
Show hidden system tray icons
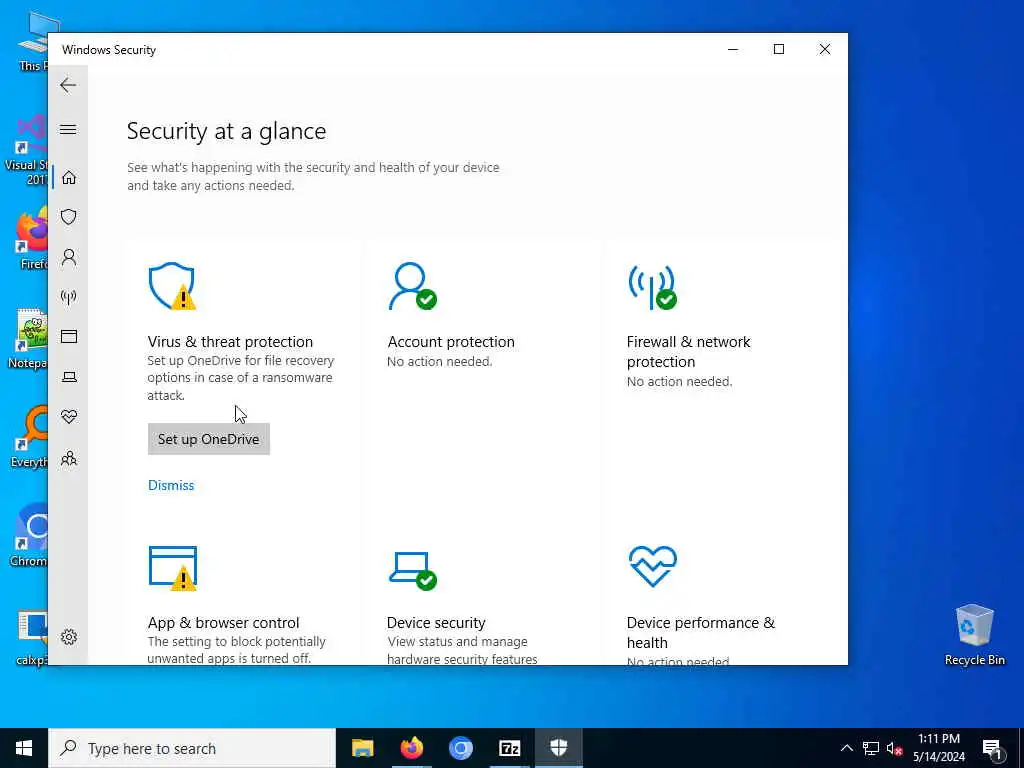(x=846, y=748)
